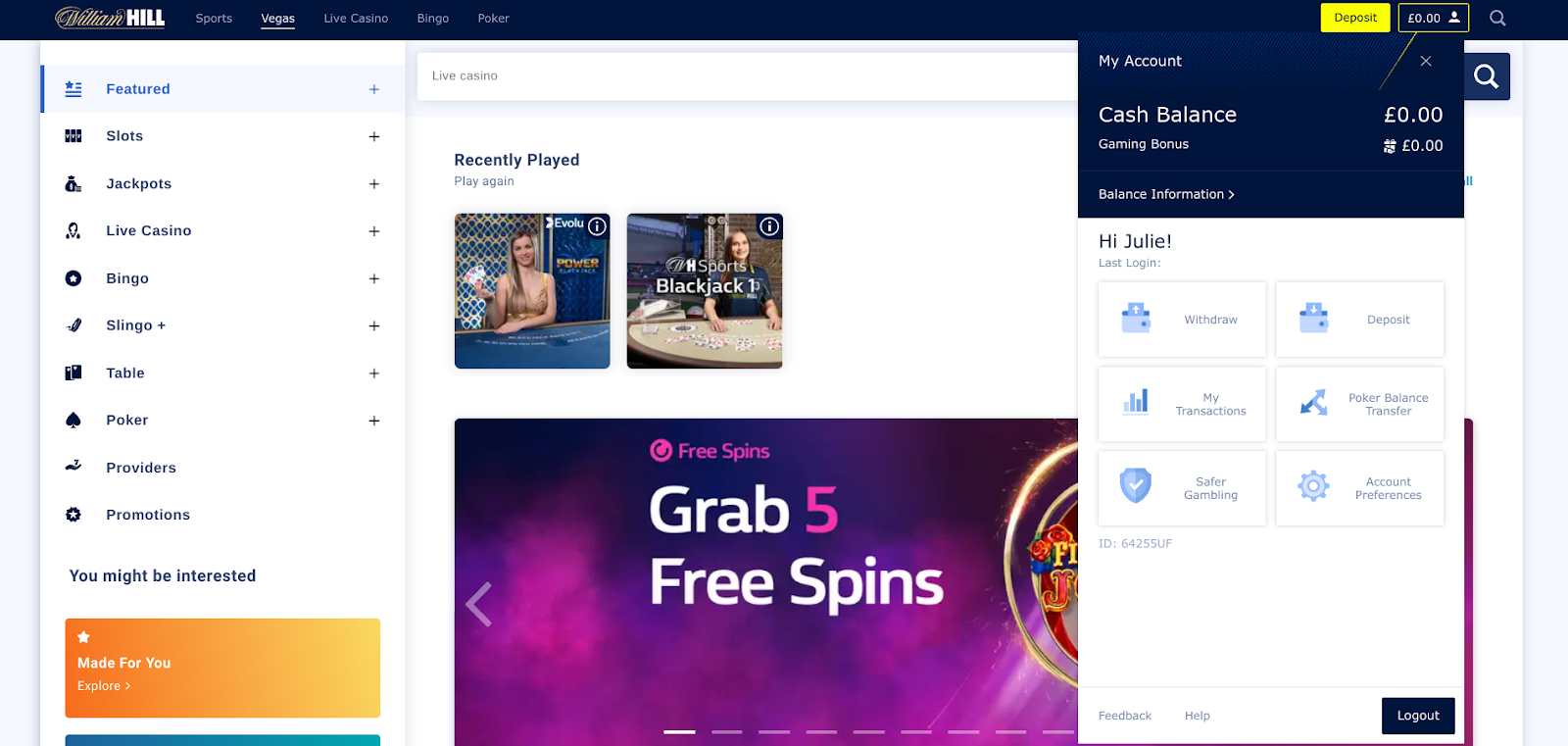This screenshot has width=1568, height=746.
Task: Click the Live casino search field
Action: (x=748, y=76)
